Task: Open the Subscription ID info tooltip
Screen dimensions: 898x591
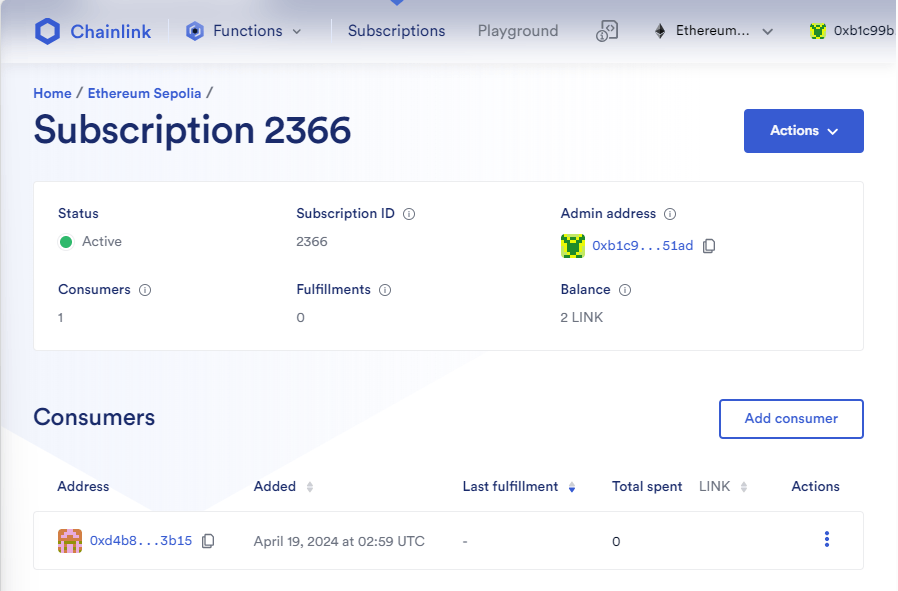Action: (x=409, y=214)
